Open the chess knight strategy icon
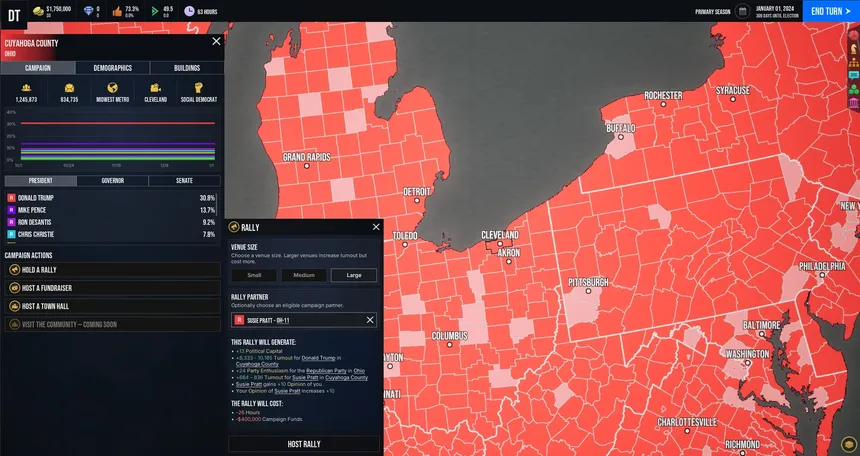This screenshot has height=456, width=860. [853, 49]
